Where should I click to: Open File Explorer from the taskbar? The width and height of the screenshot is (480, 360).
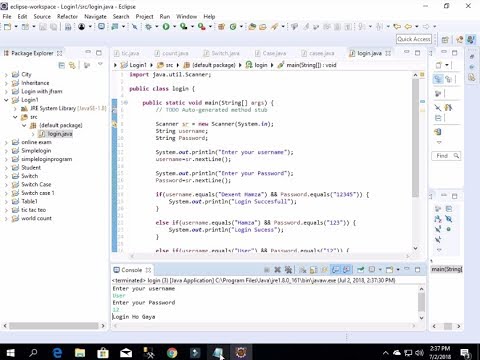(80, 353)
